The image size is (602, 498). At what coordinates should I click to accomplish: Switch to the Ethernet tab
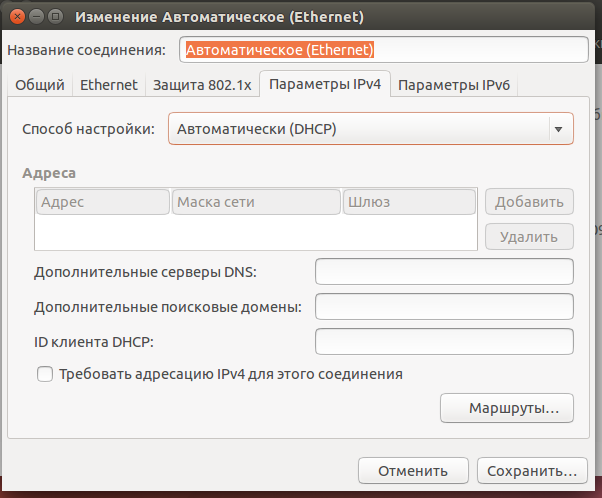[x=108, y=86]
